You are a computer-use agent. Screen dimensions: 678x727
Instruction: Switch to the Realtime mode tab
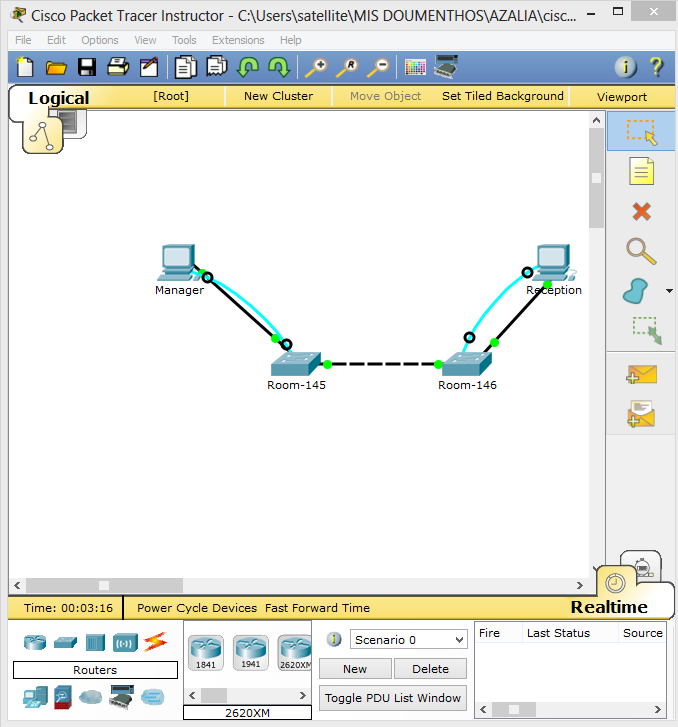(609, 607)
